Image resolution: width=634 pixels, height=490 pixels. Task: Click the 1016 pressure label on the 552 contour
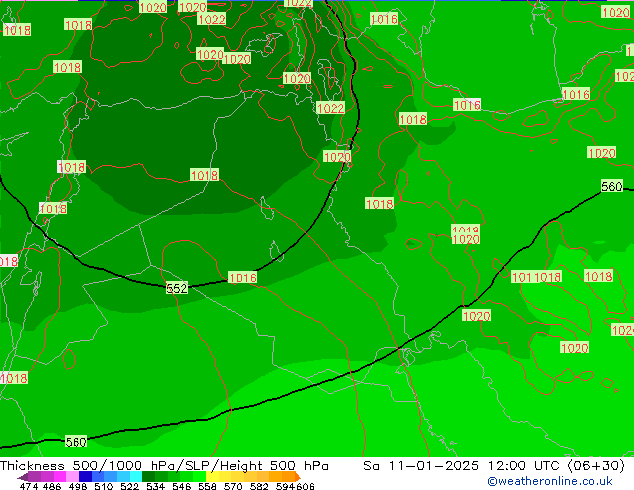pyautogui.click(x=242, y=277)
